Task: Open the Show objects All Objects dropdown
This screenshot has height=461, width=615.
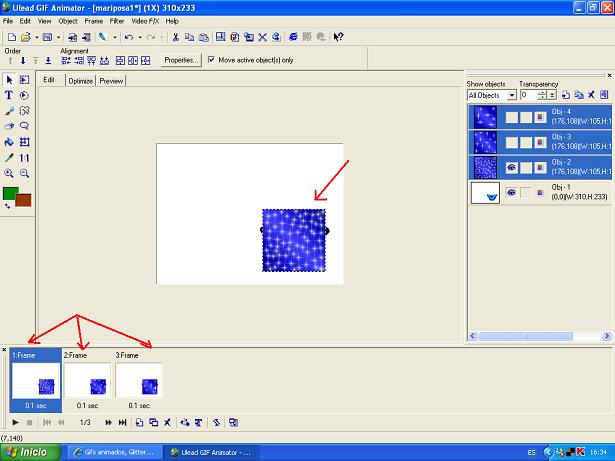Action: coord(511,95)
